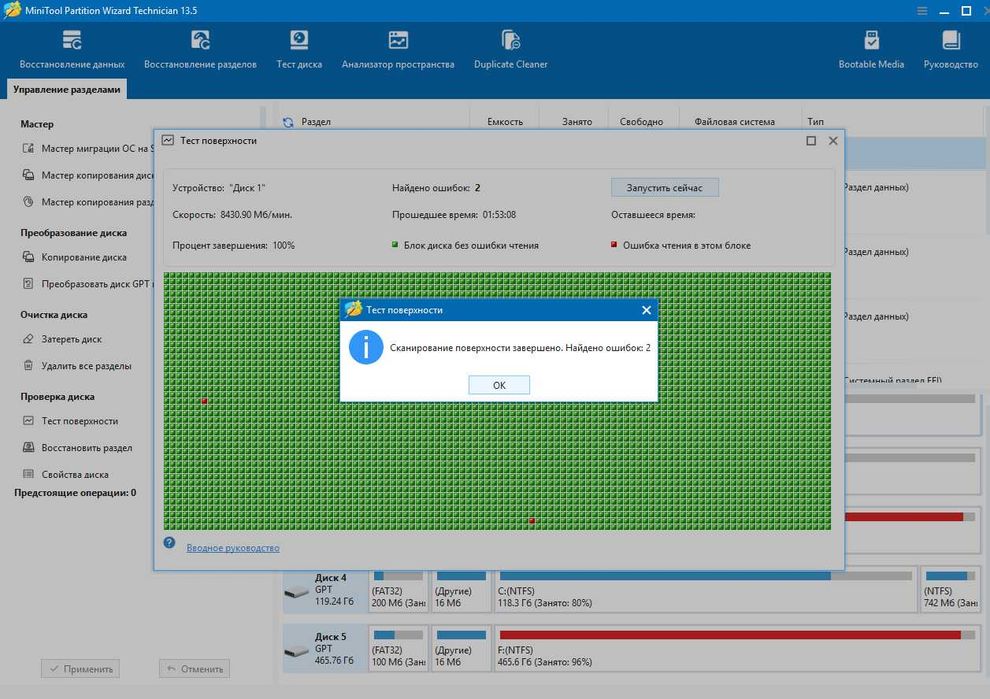Click the Найдено ошибок: 2 text

[436, 188]
